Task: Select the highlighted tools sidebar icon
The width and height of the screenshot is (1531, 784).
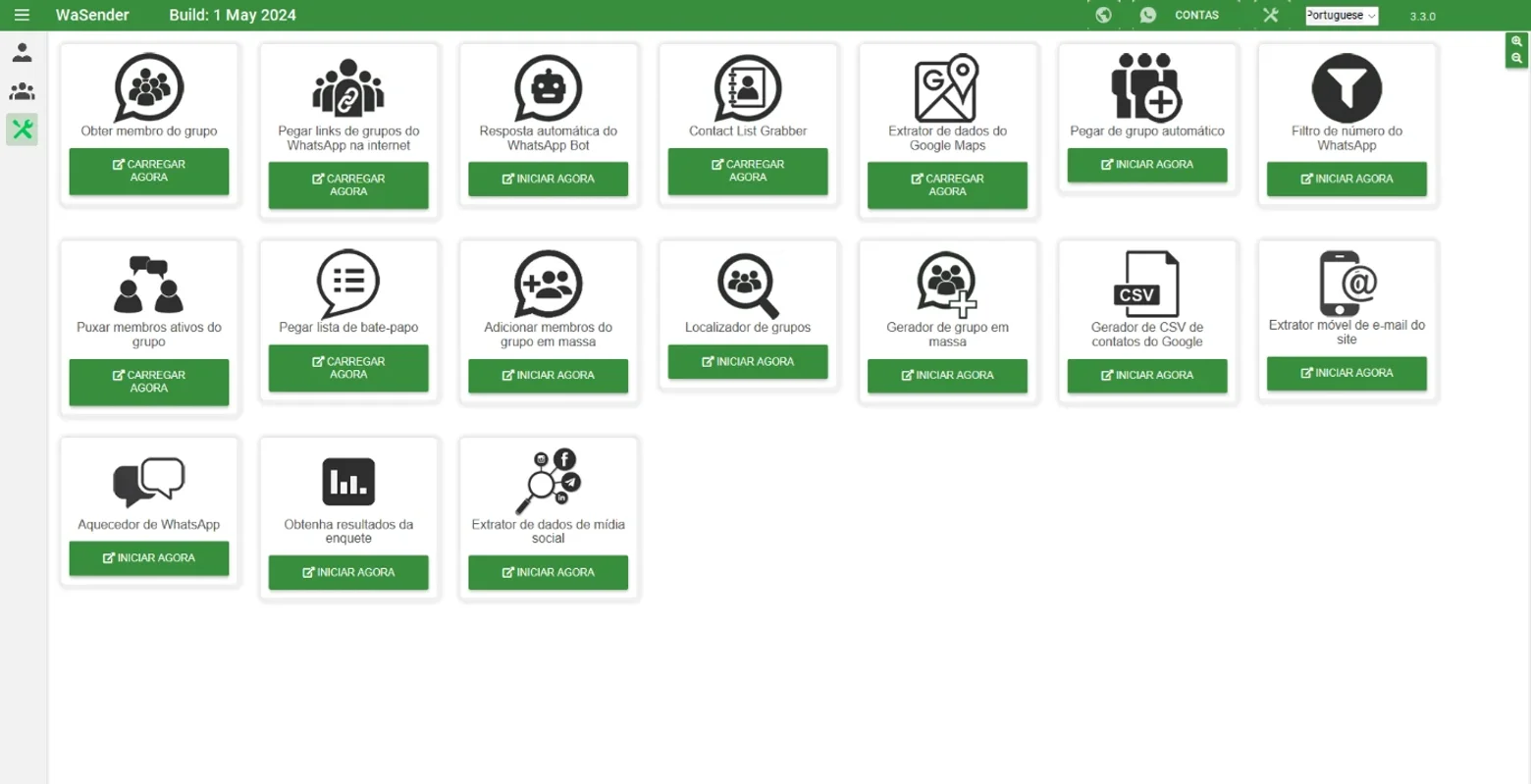Action: pyautogui.click(x=22, y=129)
